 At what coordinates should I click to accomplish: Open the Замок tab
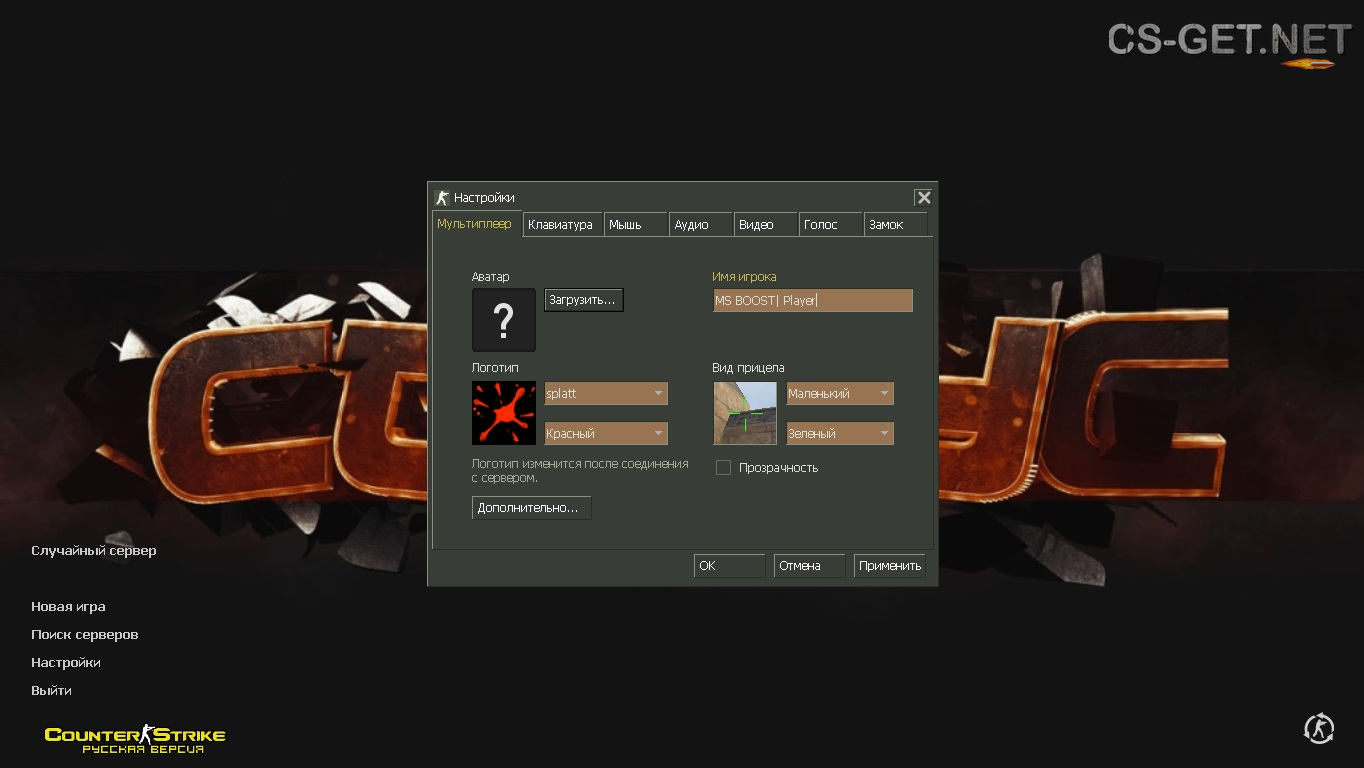pyautogui.click(x=896, y=224)
